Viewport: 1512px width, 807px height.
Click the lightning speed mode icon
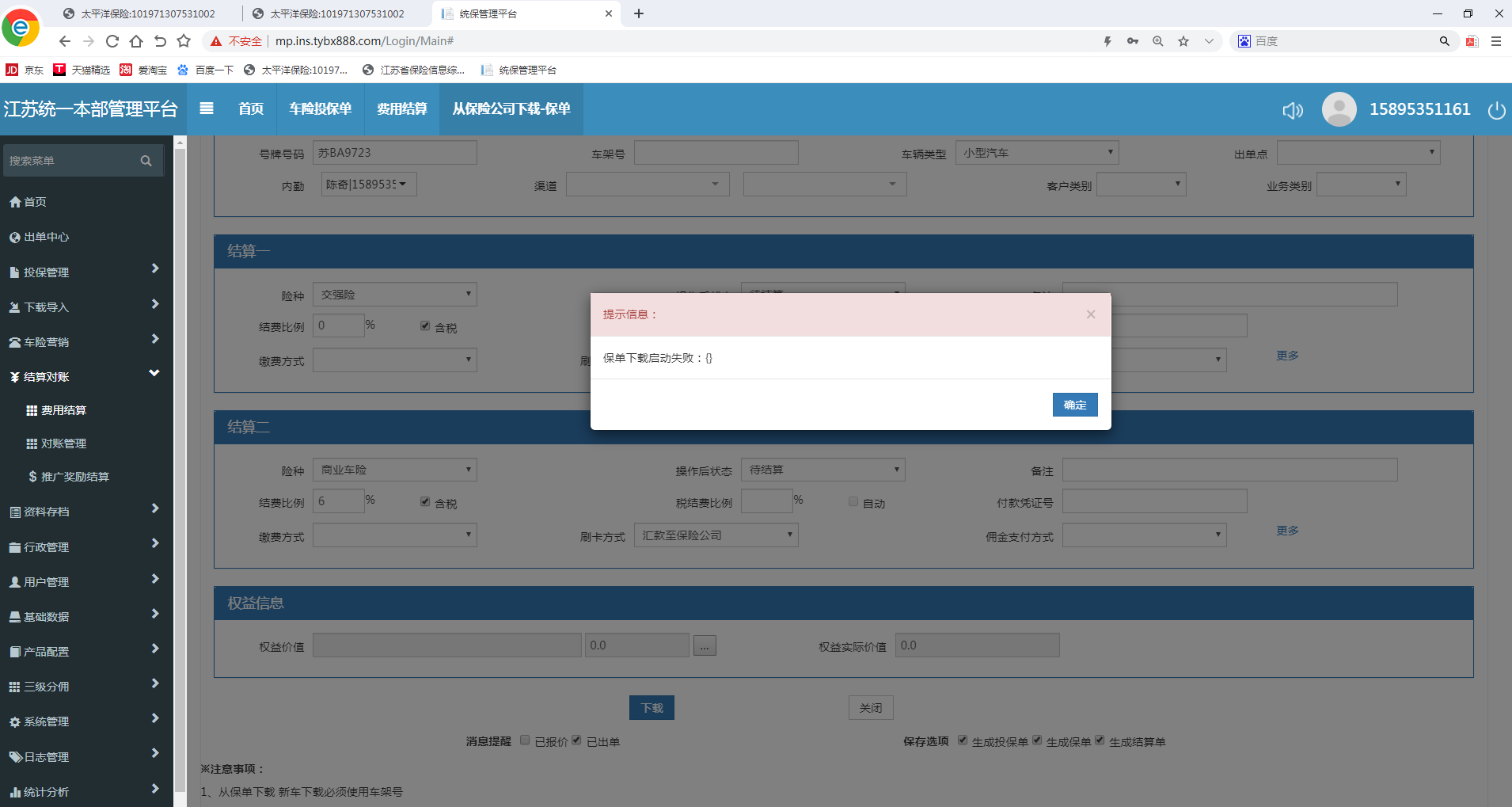click(1107, 41)
